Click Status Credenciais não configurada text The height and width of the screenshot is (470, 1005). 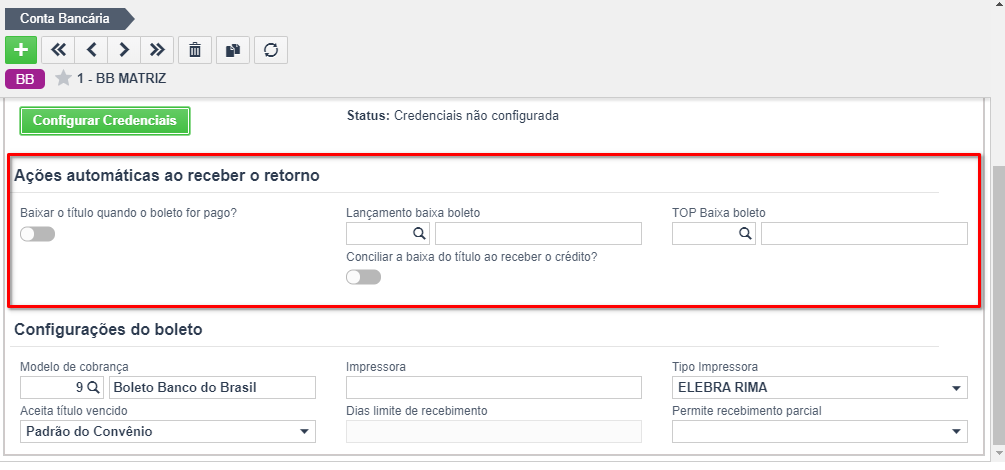(453, 116)
